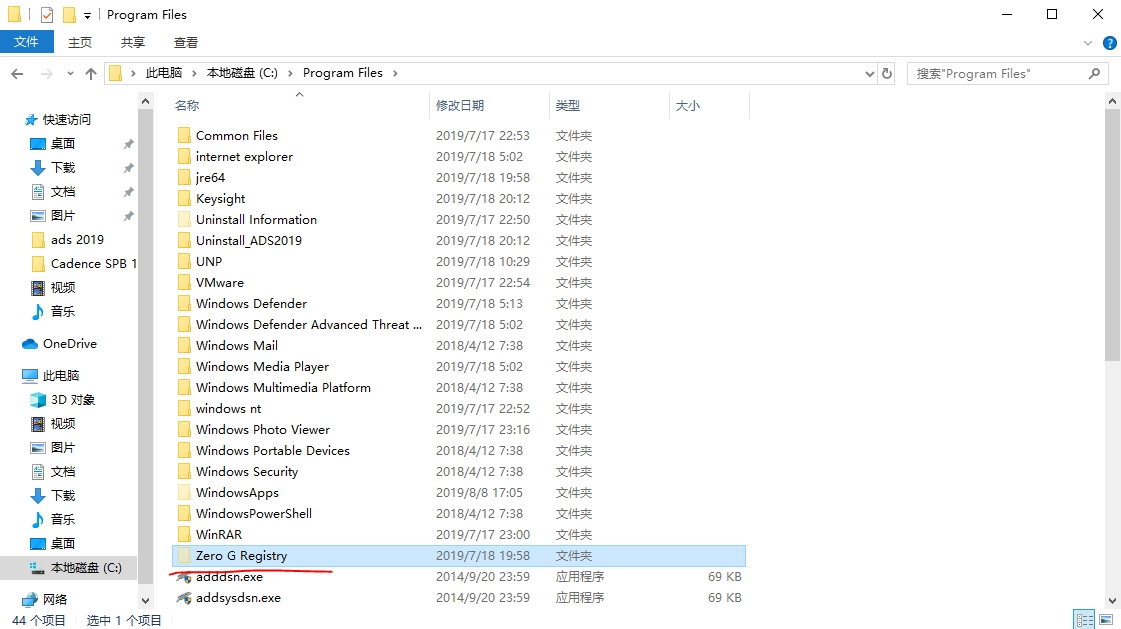Select the WinRAR folder icon
Image resolution: width=1121 pixels, height=629 pixels.
(x=184, y=535)
